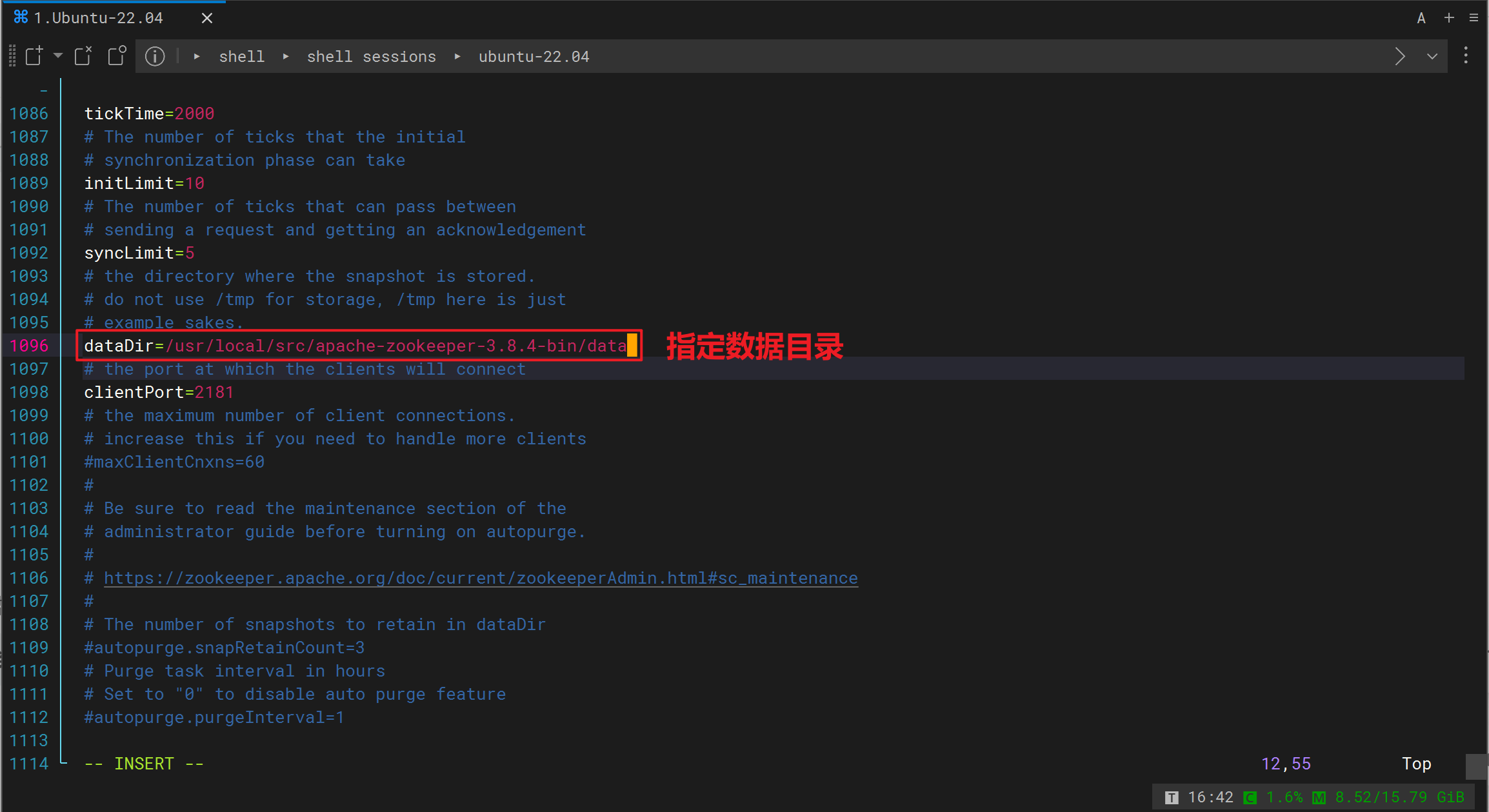Close the 1.Ubuntu-22.04 tab
Screen dimensions: 1489x812
click(206, 18)
